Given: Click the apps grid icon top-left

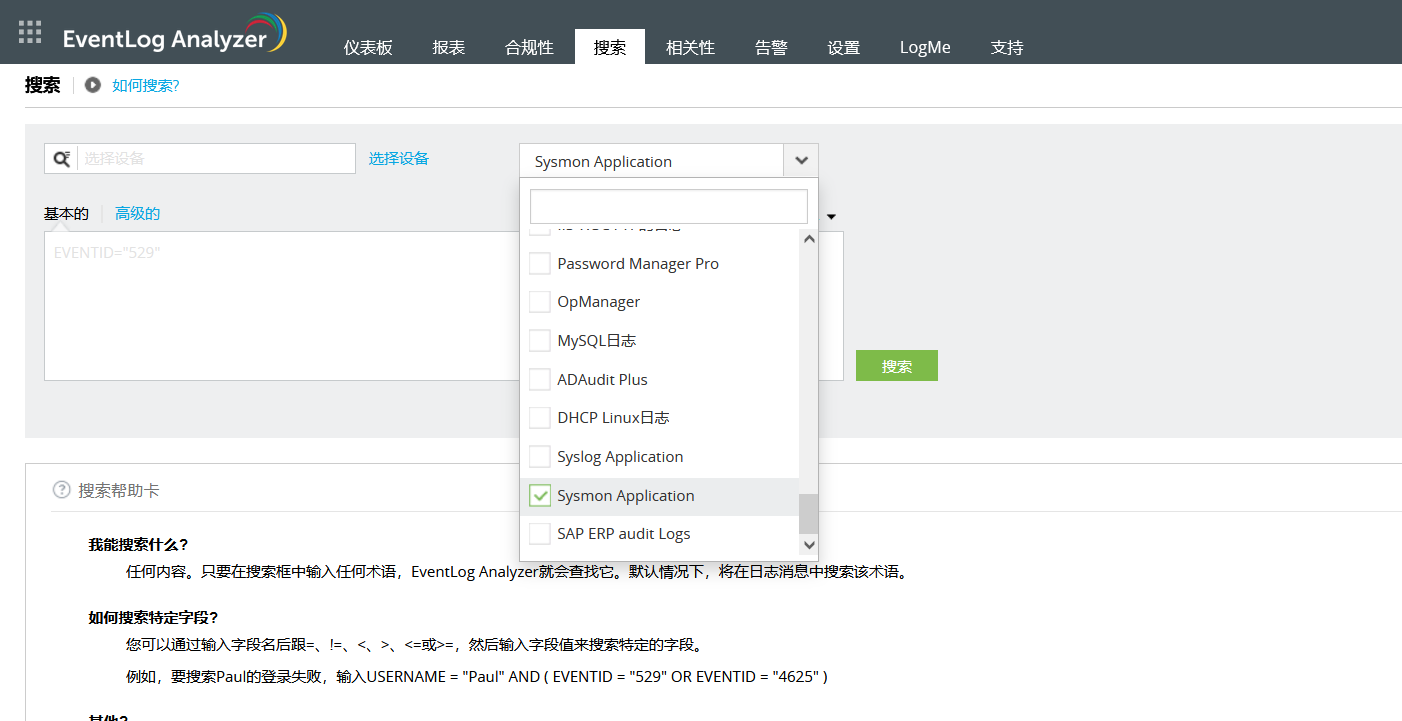Looking at the screenshot, I should point(29,30).
